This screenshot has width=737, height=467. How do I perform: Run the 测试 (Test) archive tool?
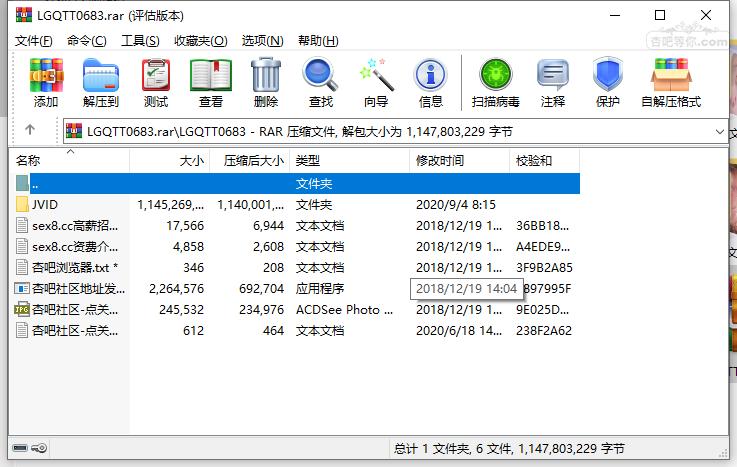[156, 75]
